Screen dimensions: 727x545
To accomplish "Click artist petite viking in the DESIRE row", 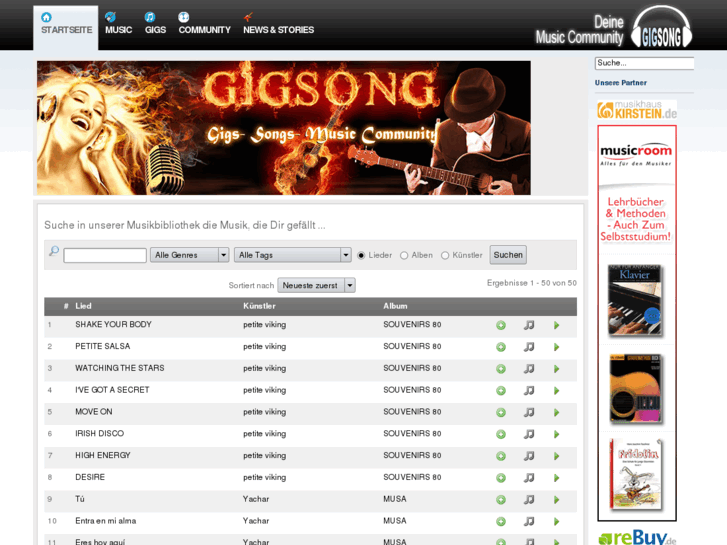I will coord(264,477).
